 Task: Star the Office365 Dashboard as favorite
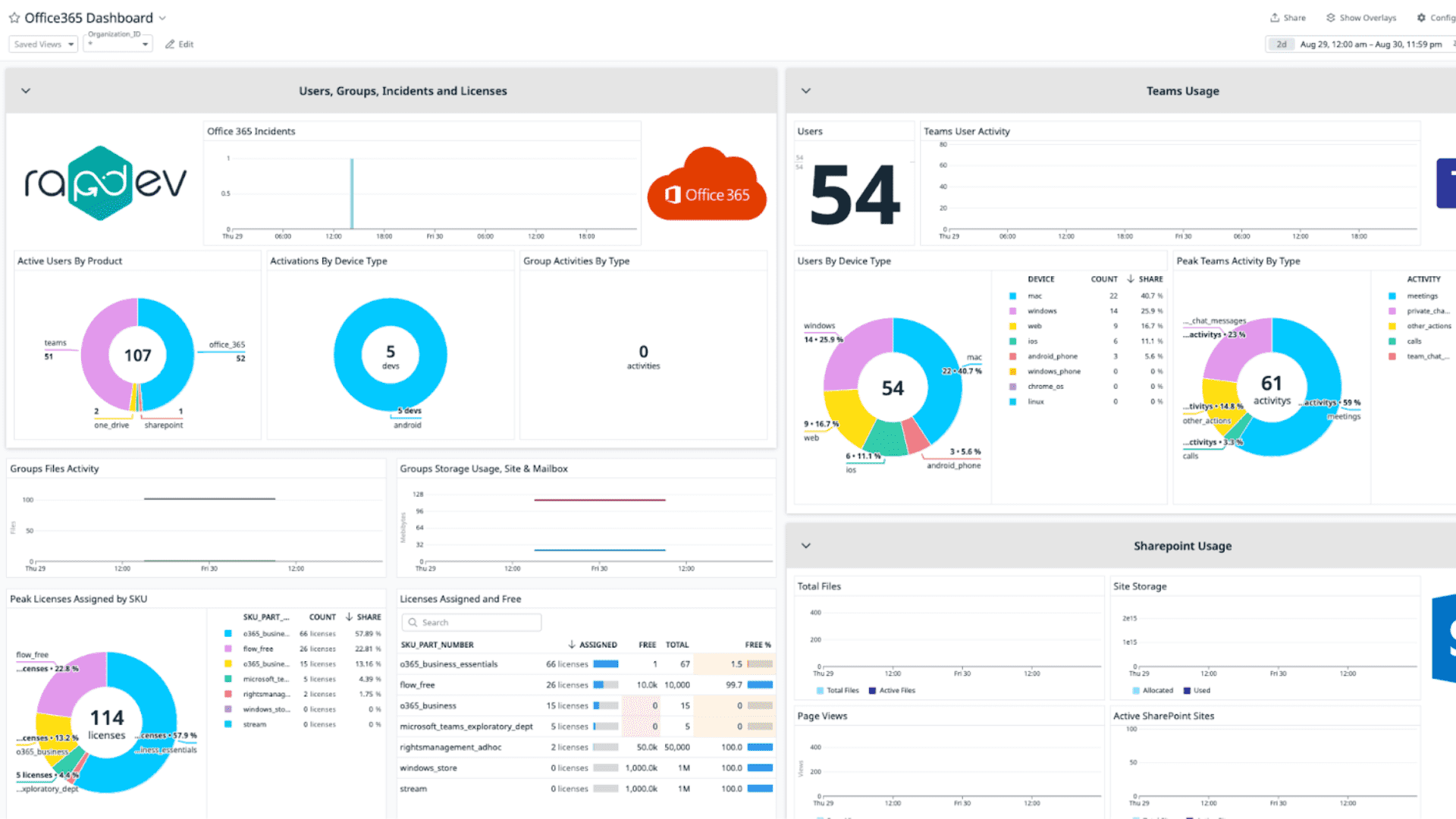(14, 17)
